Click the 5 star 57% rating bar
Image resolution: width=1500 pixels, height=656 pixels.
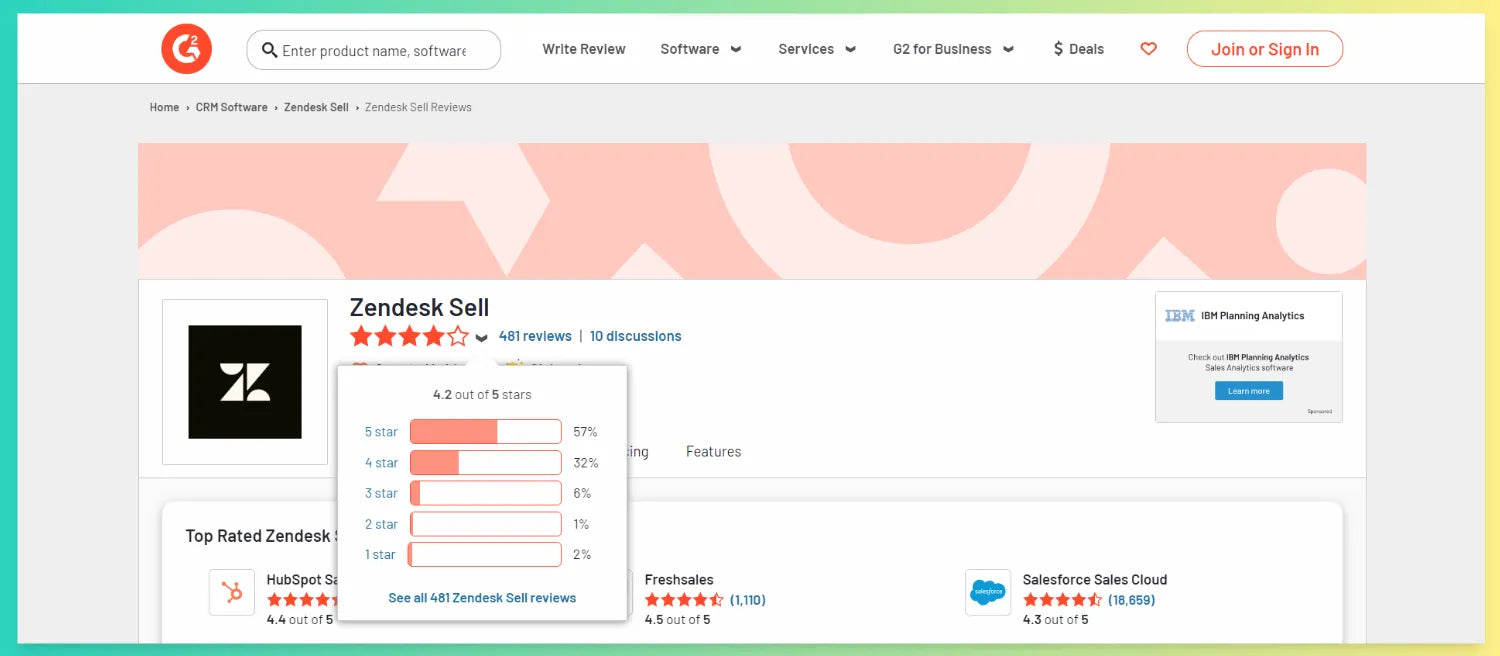tap(486, 432)
